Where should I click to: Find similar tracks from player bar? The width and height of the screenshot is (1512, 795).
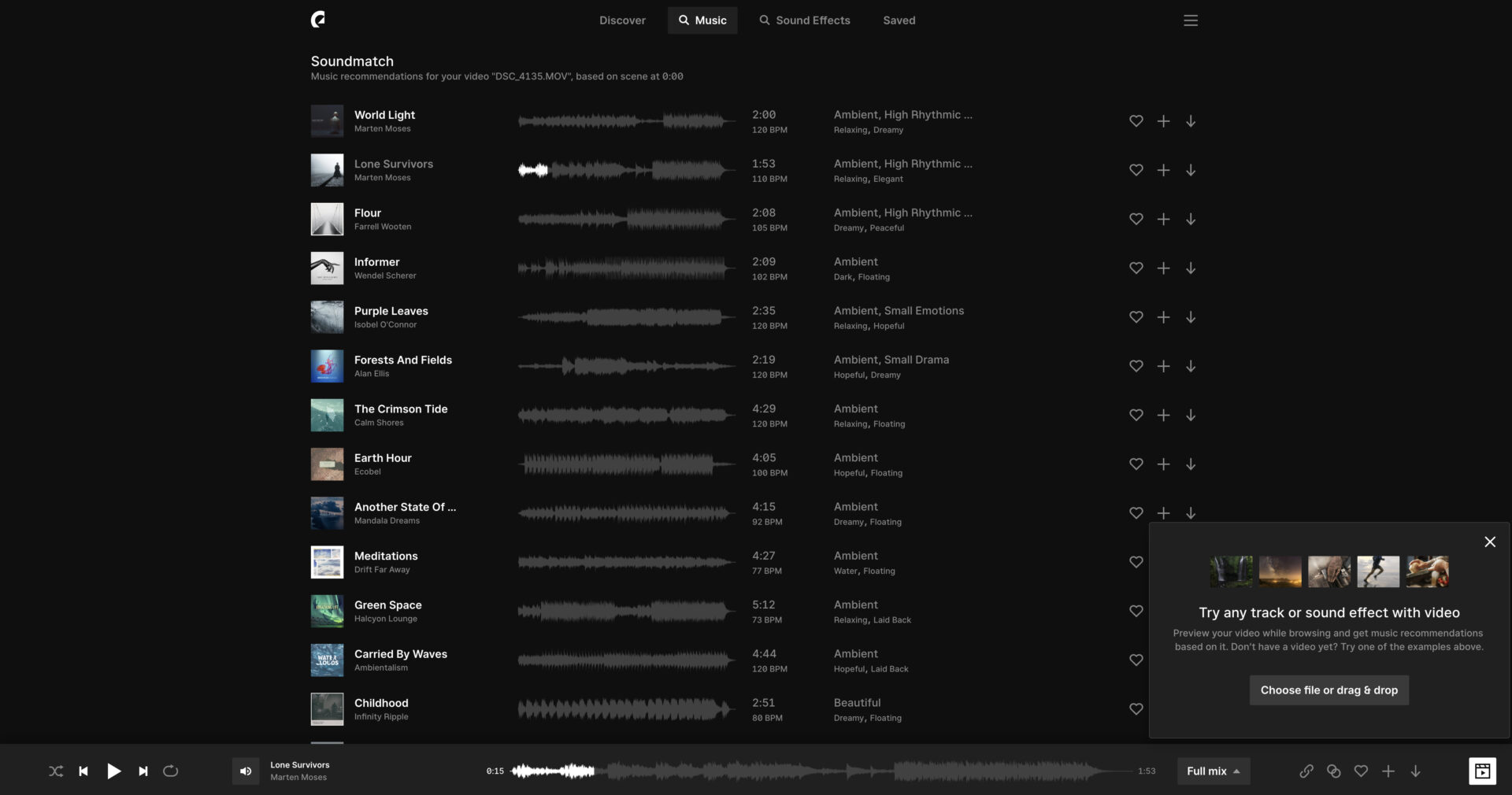tap(1334, 771)
